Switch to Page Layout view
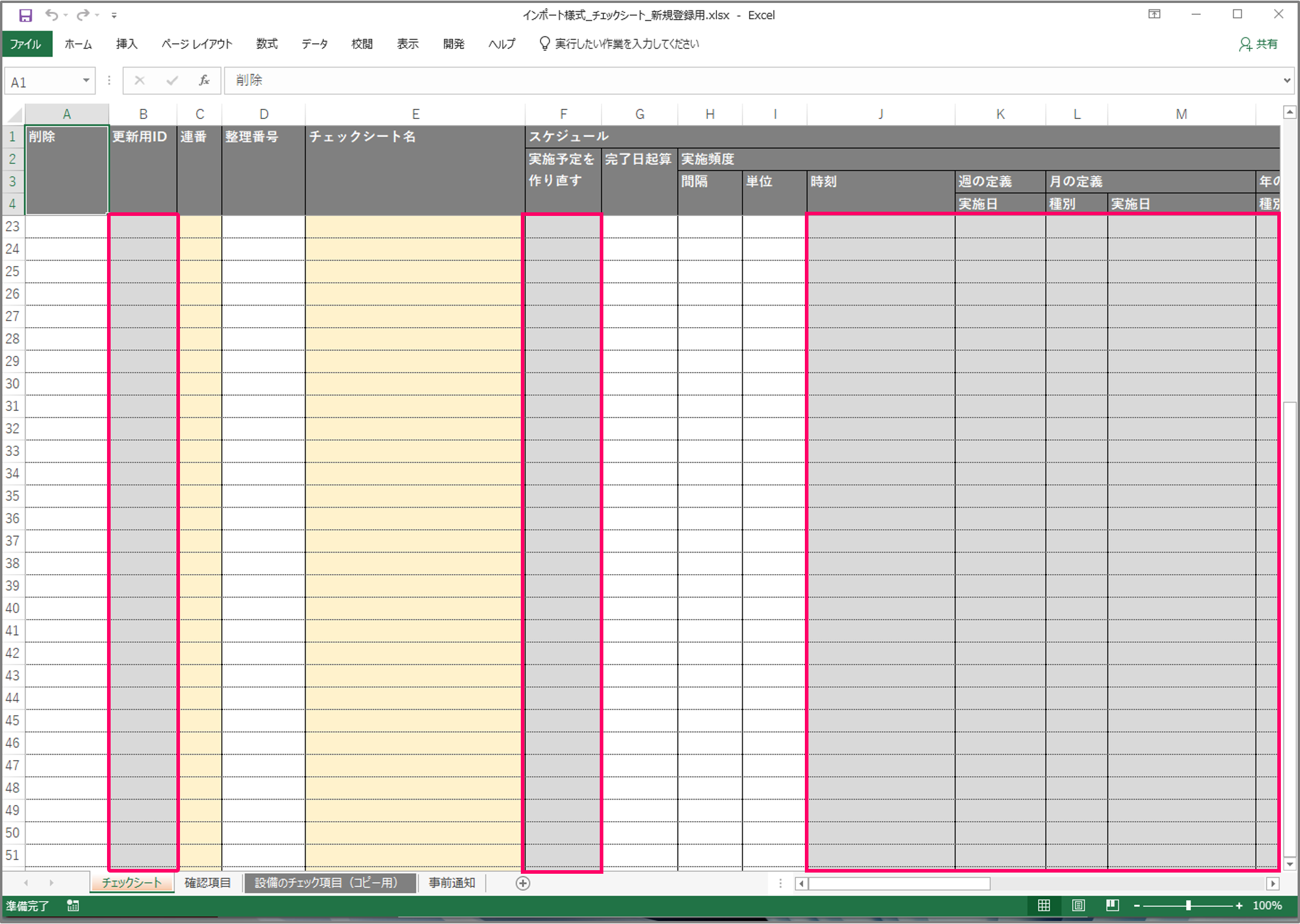1300x924 pixels. click(1078, 905)
